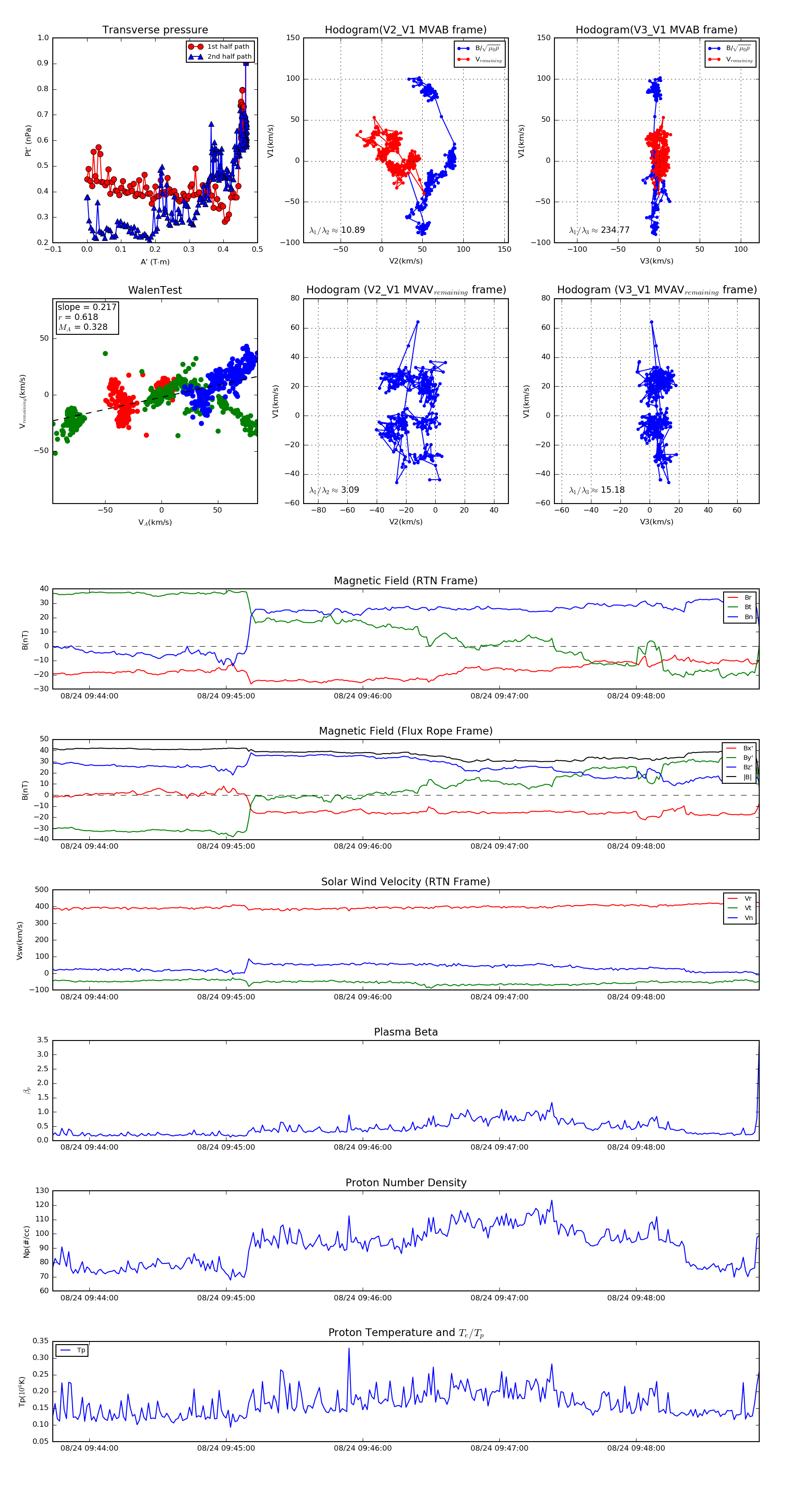Screen dimensions: 812x1489
Task: Click "08/24 09:48:00" tick under Proton Number Density
Action: 636,1298
